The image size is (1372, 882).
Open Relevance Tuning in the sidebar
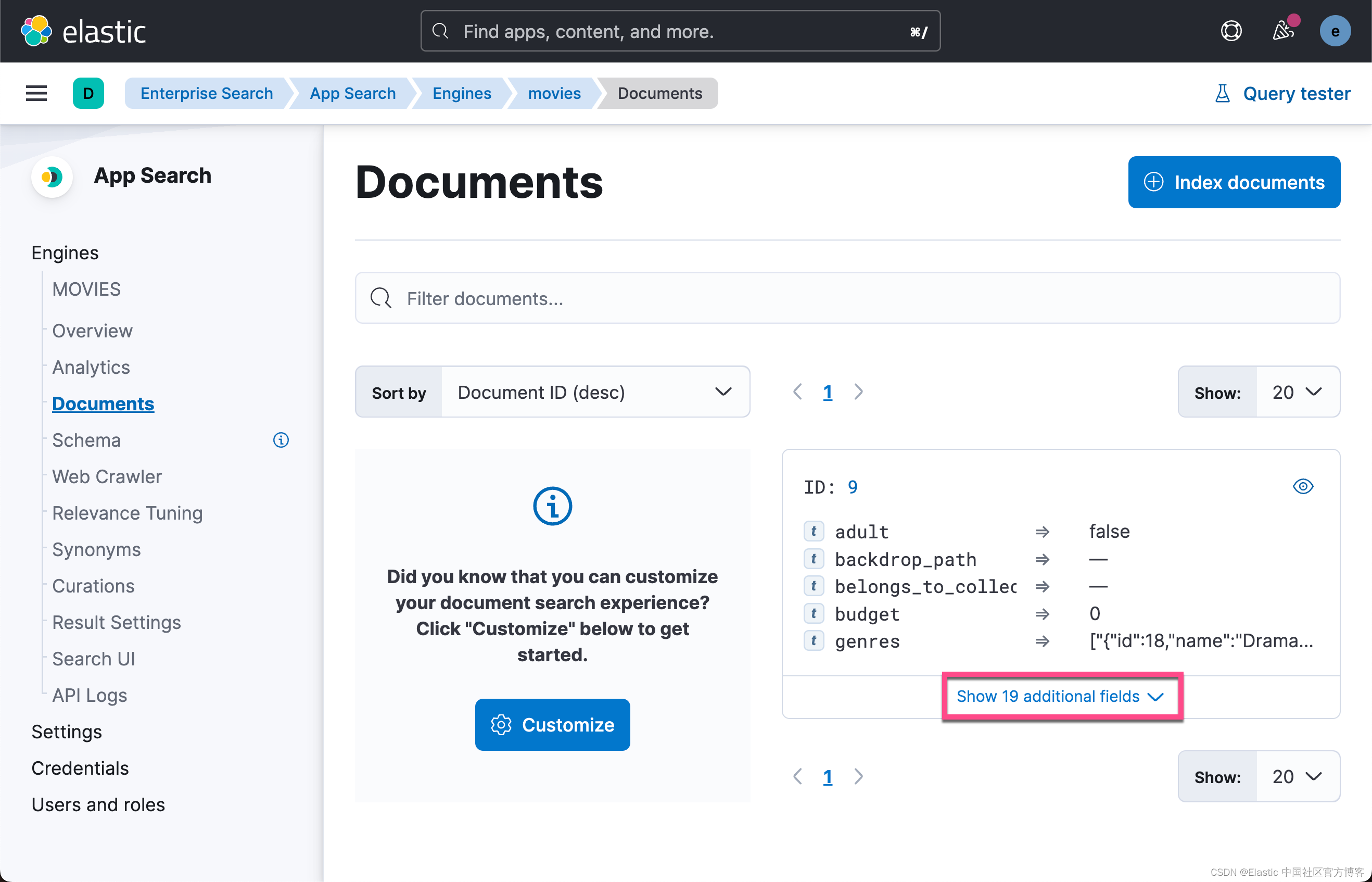tap(128, 513)
